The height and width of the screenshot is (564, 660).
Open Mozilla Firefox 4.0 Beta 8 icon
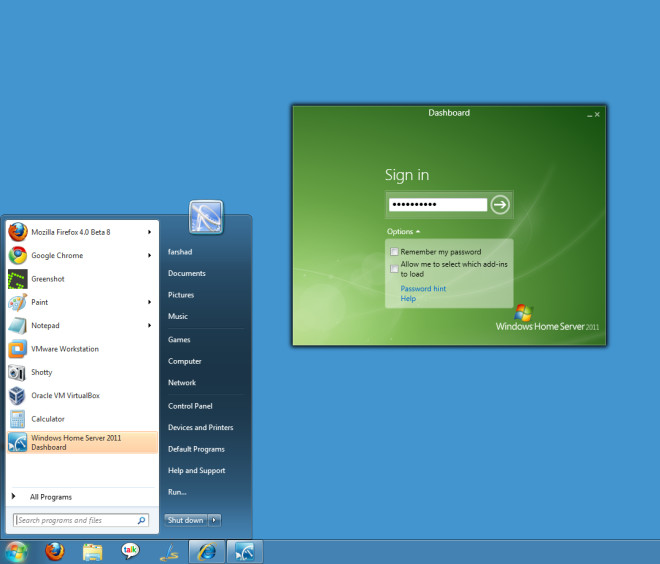pos(18,232)
